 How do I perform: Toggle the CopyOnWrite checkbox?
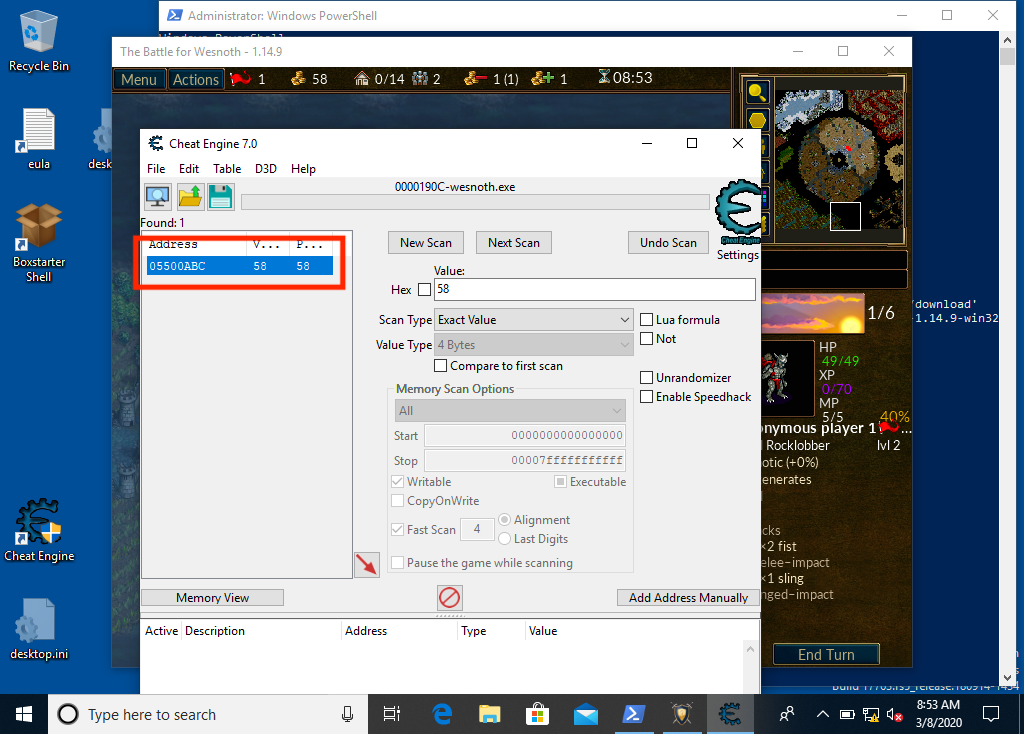(397, 501)
